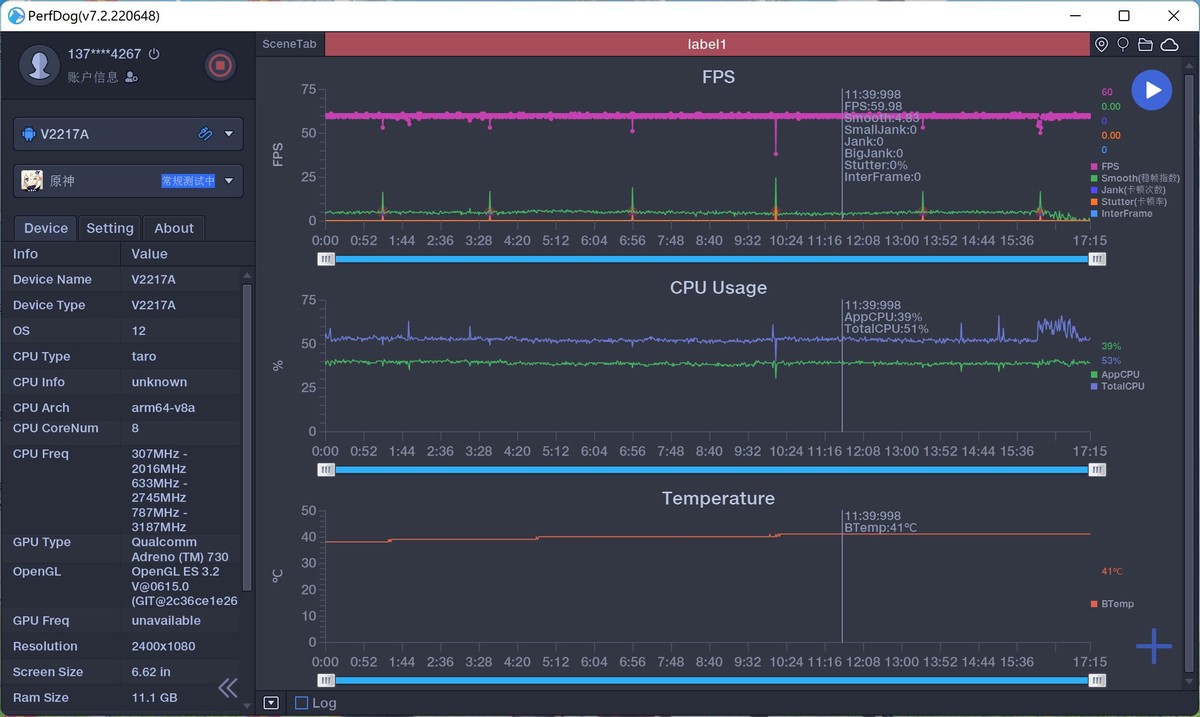Click the blue plus add-chart icon
The width and height of the screenshot is (1200, 717).
(x=1153, y=647)
